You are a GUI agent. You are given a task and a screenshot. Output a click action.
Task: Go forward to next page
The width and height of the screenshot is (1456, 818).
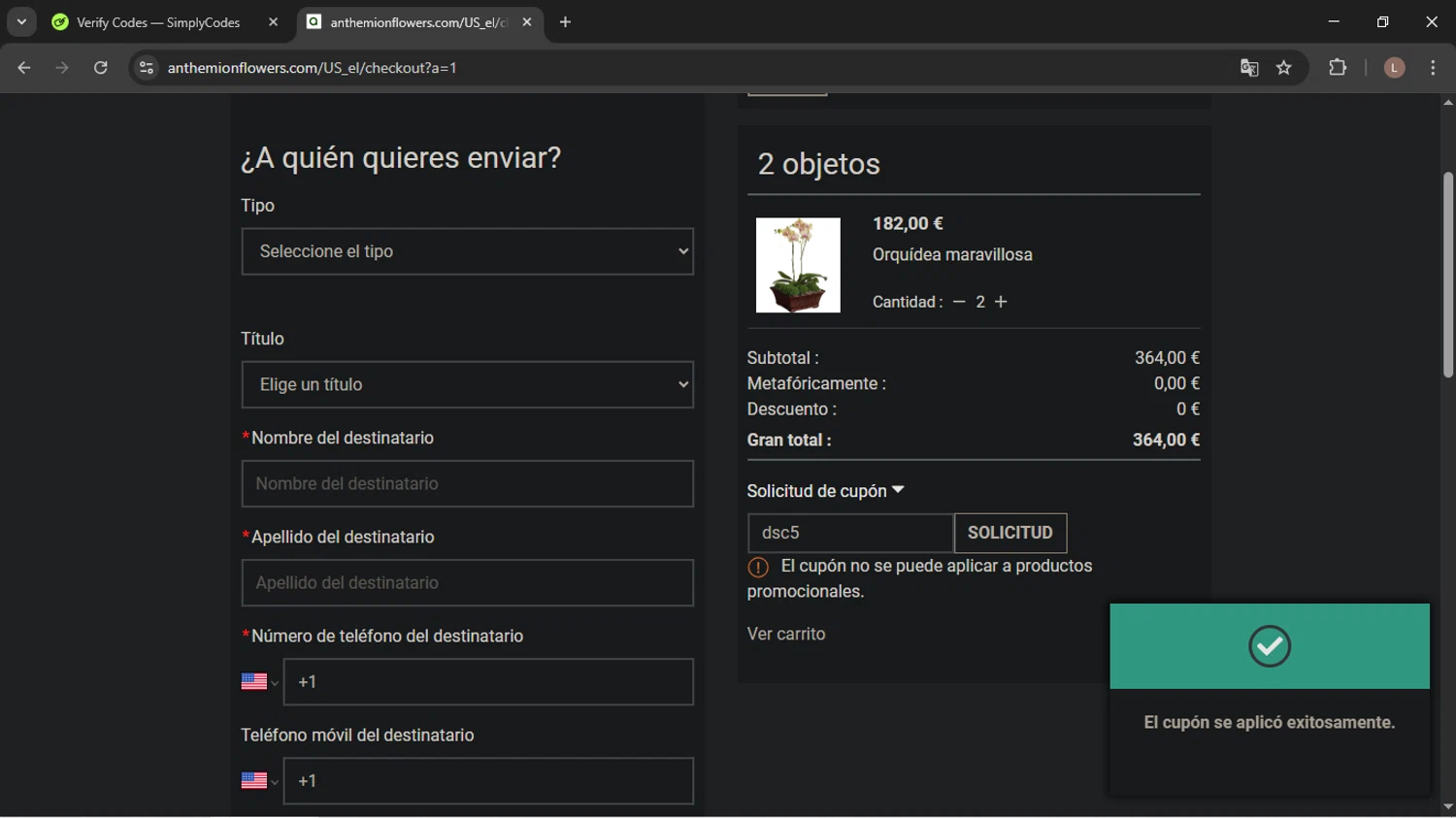(x=62, y=68)
